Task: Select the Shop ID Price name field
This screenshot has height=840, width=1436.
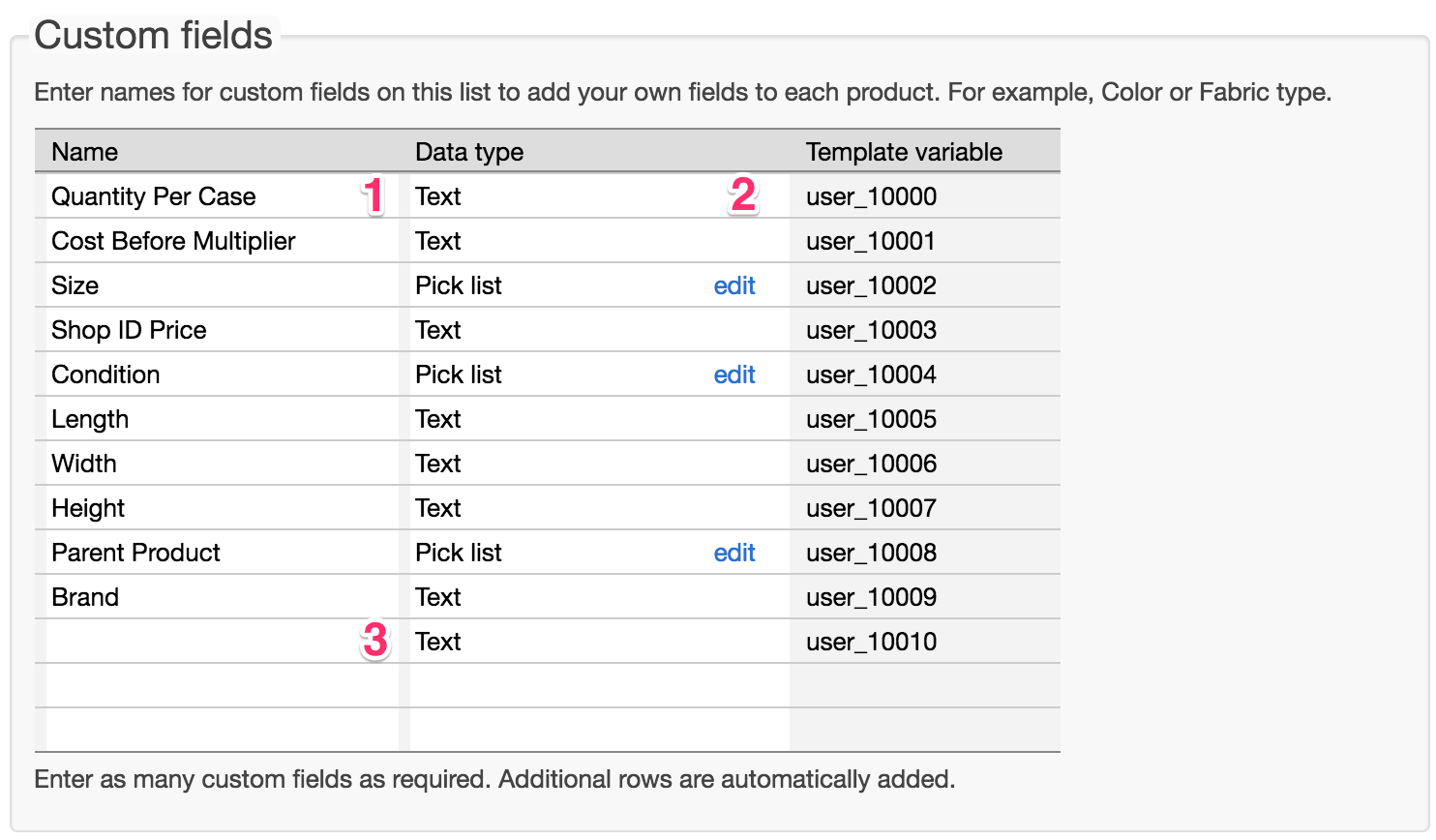Action: 223,330
